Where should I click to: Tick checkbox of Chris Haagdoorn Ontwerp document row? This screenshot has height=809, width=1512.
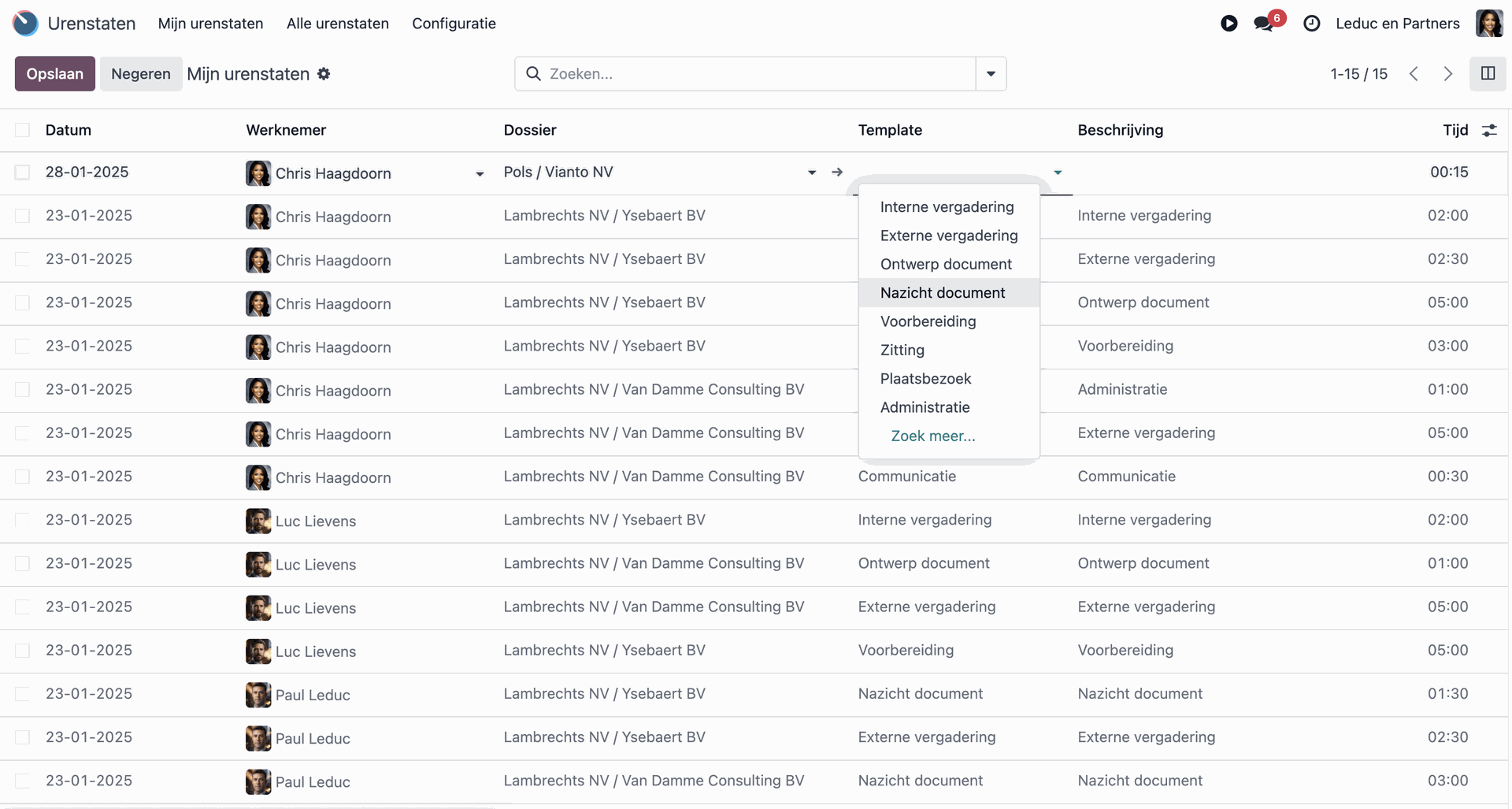[22, 302]
